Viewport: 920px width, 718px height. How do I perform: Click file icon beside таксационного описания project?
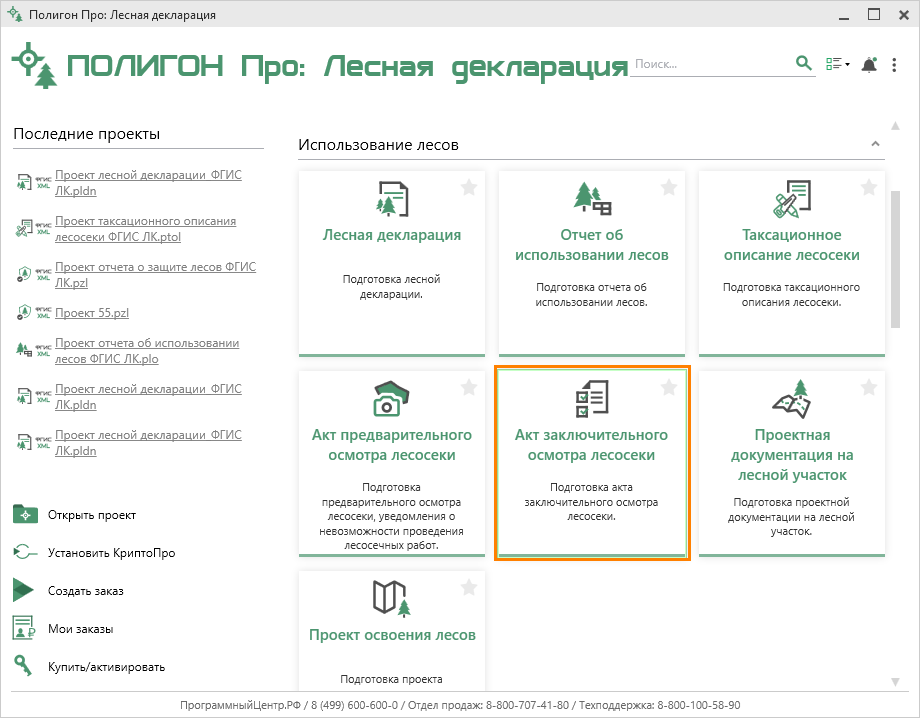(23, 228)
